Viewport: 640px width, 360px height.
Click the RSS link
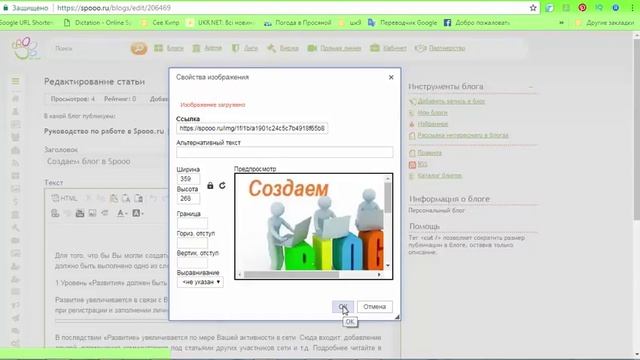pyautogui.click(x=422, y=164)
